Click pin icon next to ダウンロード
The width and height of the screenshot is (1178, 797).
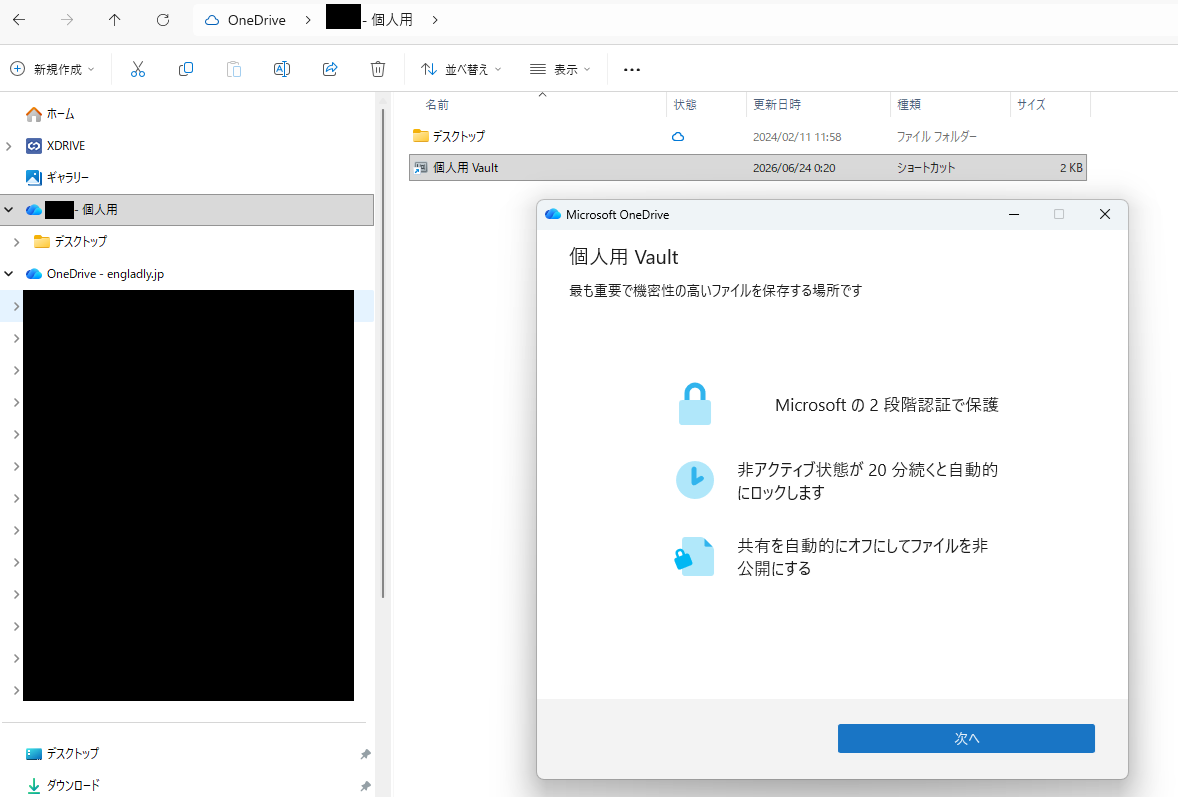[x=365, y=786]
